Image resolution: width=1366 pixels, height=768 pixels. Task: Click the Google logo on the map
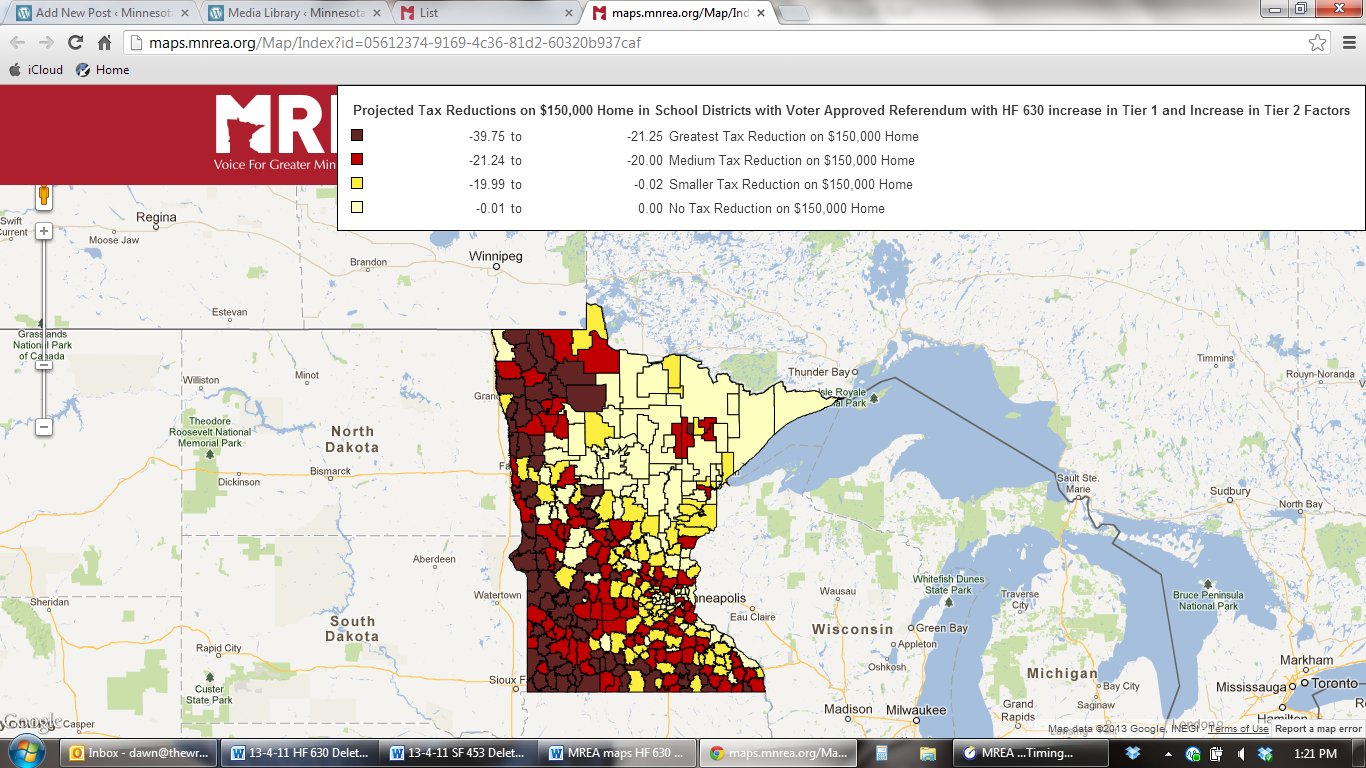[32, 722]
